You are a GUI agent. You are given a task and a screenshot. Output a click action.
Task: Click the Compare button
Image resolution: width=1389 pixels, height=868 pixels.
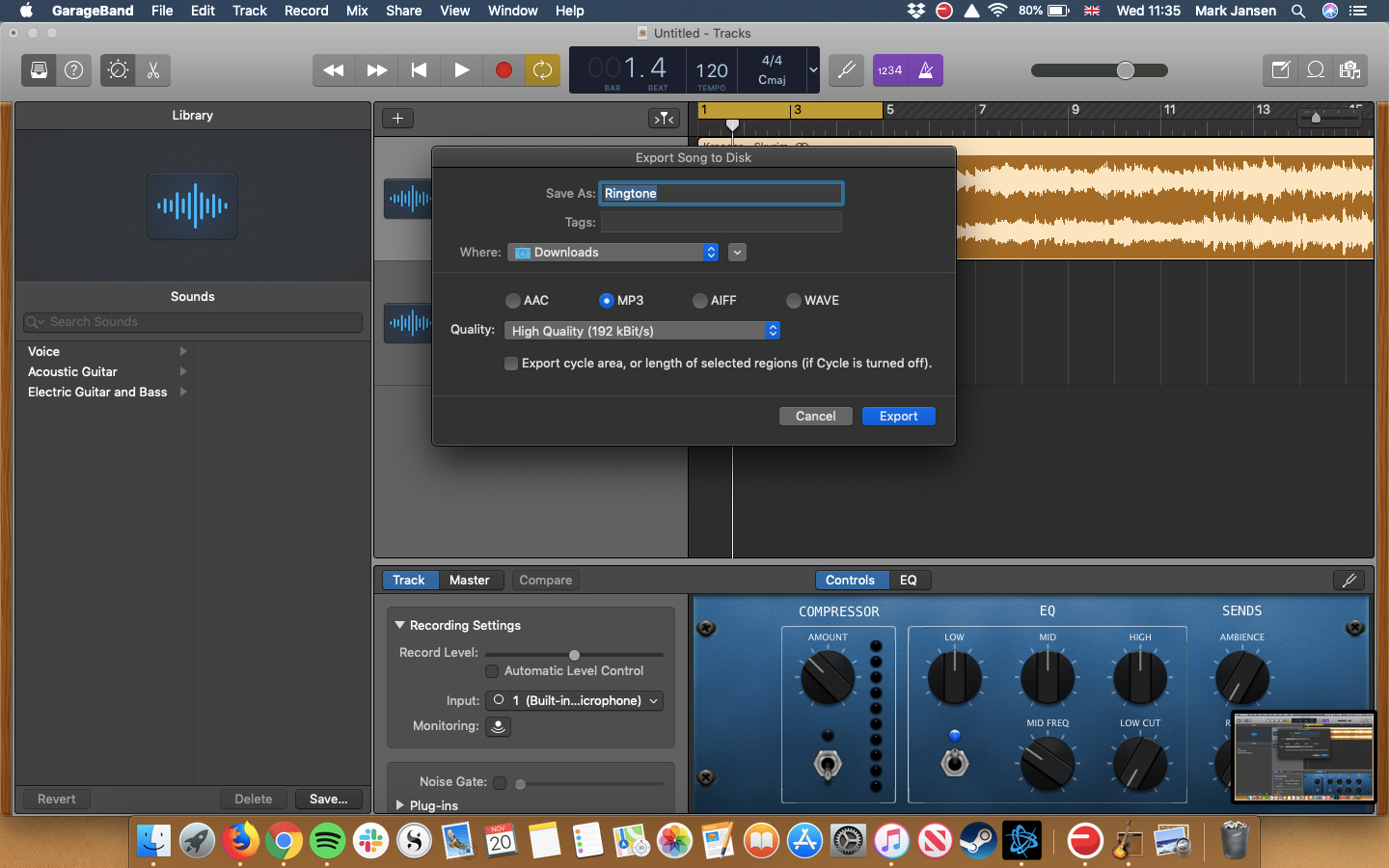[546, 580]
